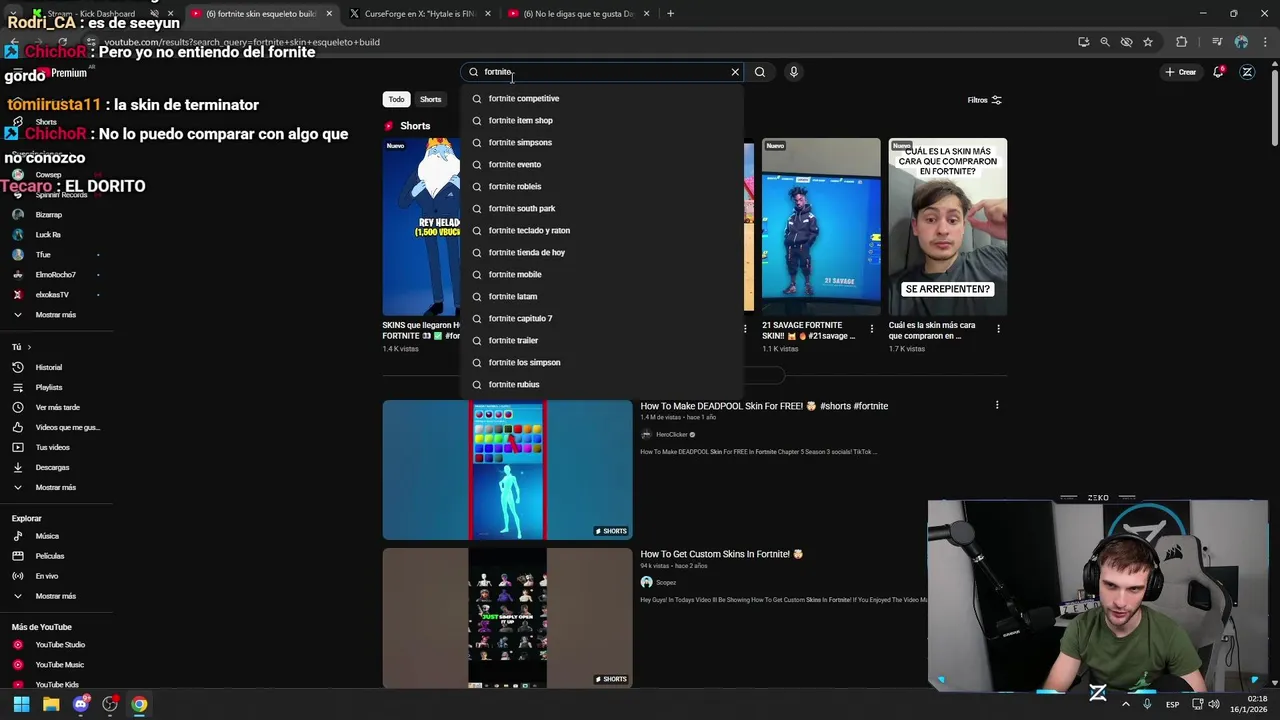Open Chrome media controls icon
The width and height of the screenshot is (1280, 720).
1217,42
